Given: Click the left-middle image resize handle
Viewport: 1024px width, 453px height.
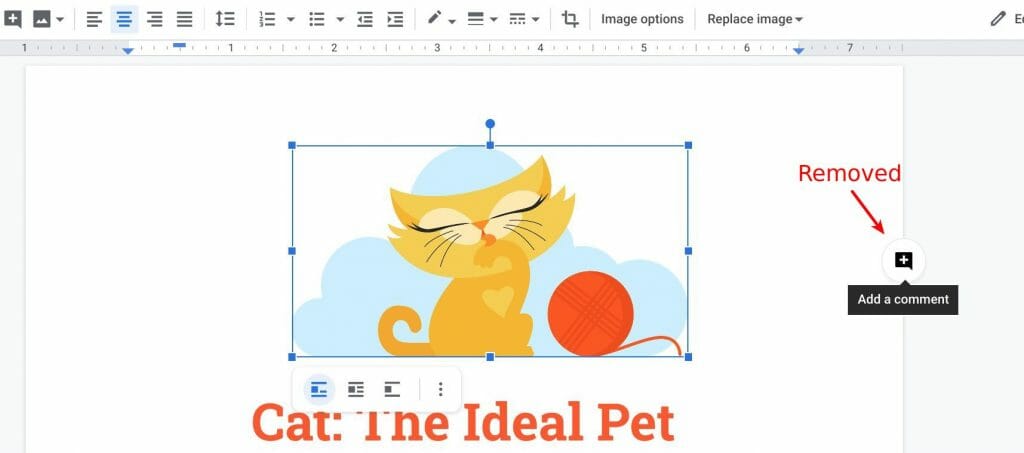Looking at the screenshot, I should 292,251.
